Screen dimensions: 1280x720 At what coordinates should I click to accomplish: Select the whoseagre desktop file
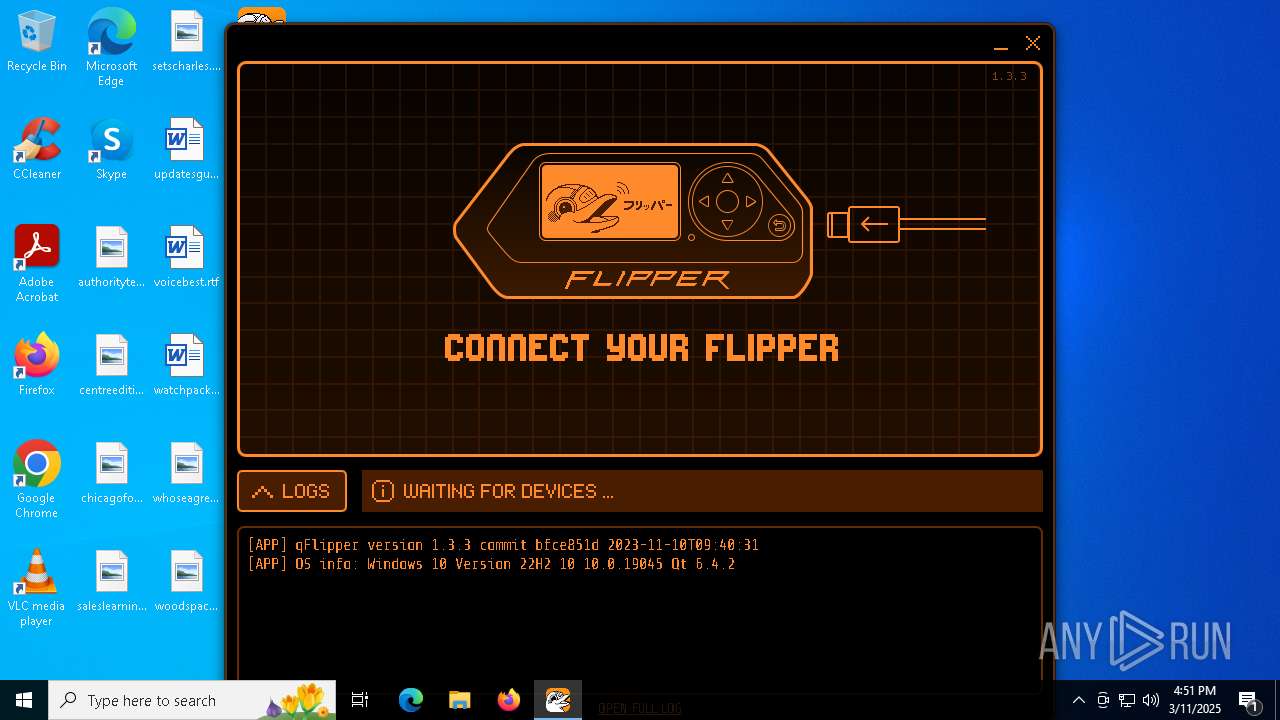click(186, 474)
